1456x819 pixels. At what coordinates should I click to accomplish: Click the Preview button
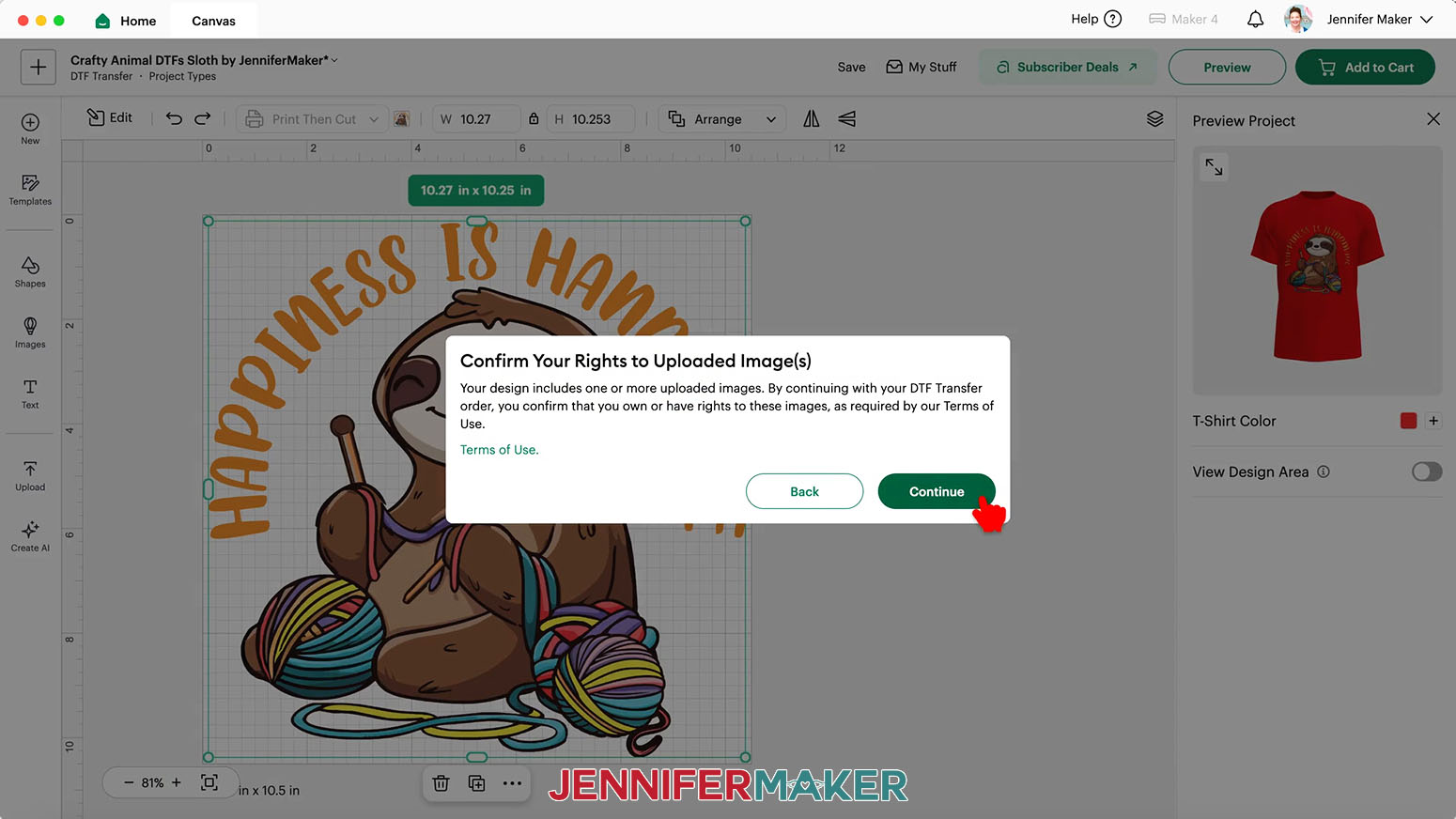point(1227,67)
